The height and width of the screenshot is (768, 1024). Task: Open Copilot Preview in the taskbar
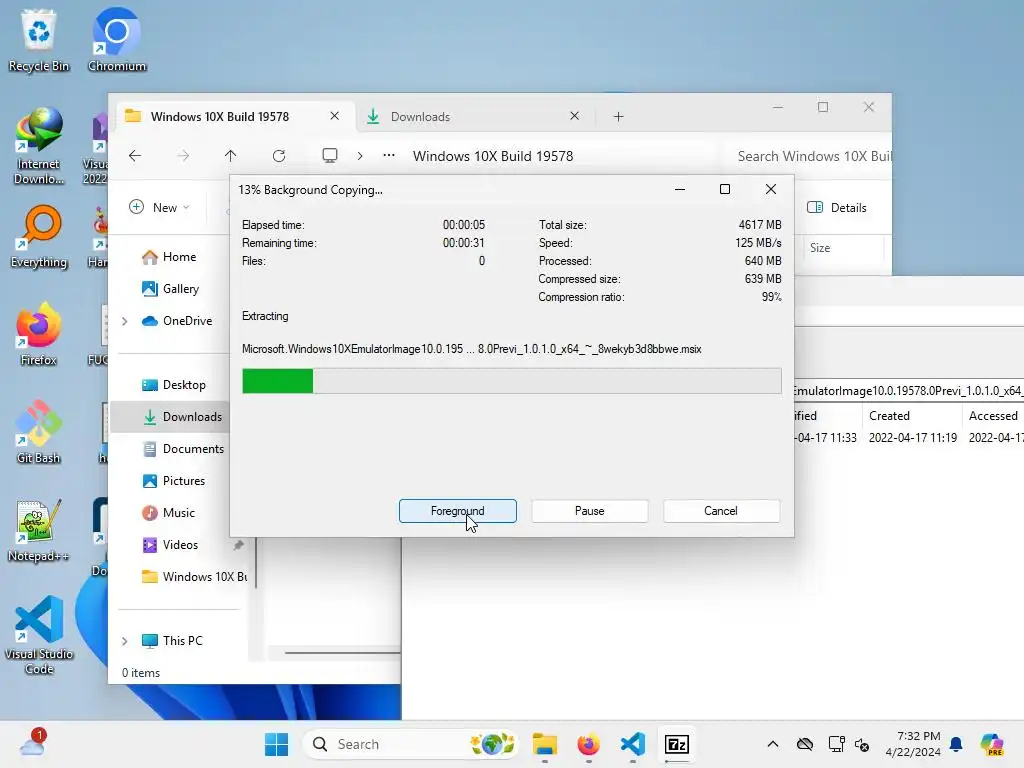(991, 744)
